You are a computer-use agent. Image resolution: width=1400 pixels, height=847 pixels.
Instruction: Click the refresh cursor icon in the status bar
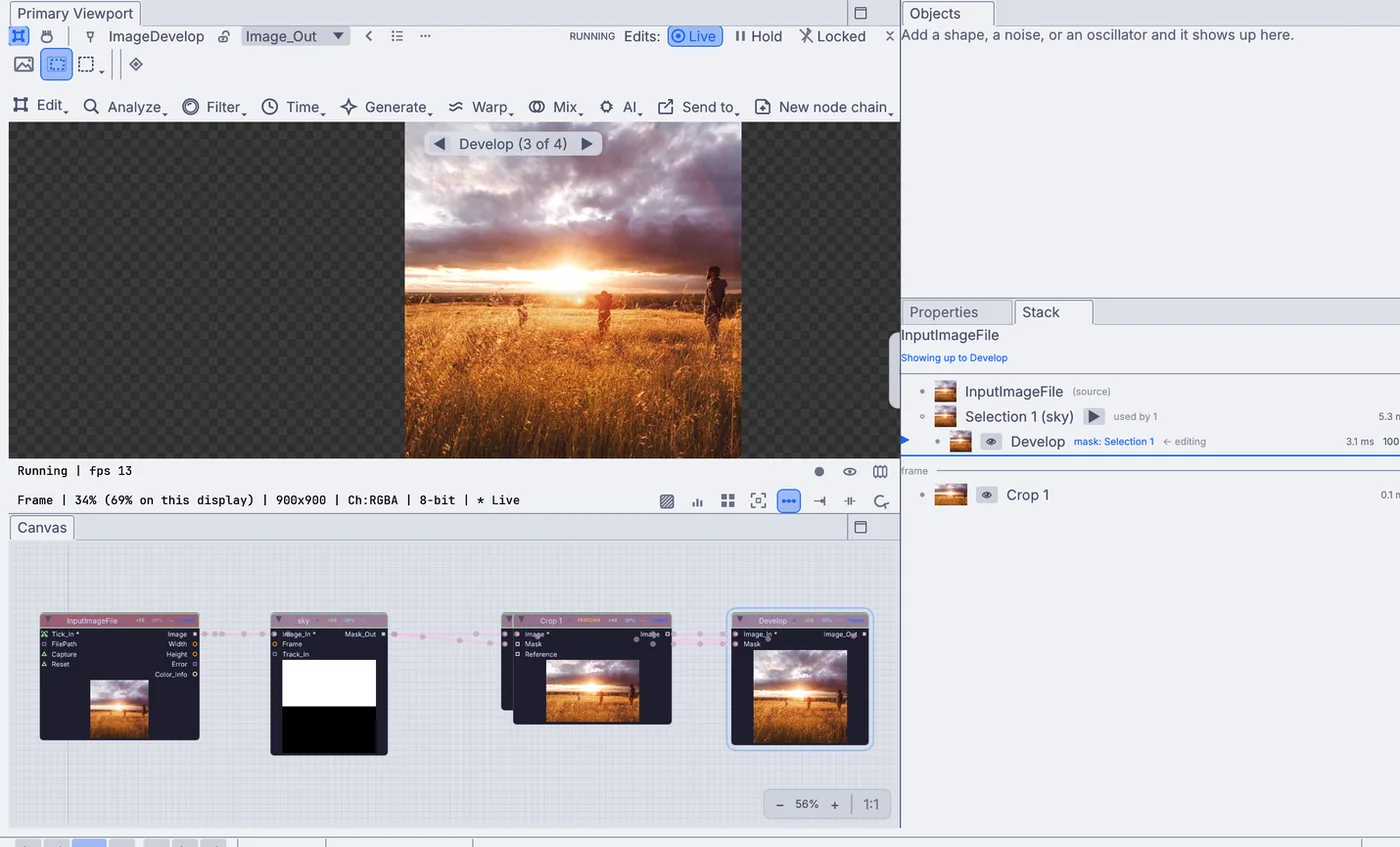coord(881,501)
